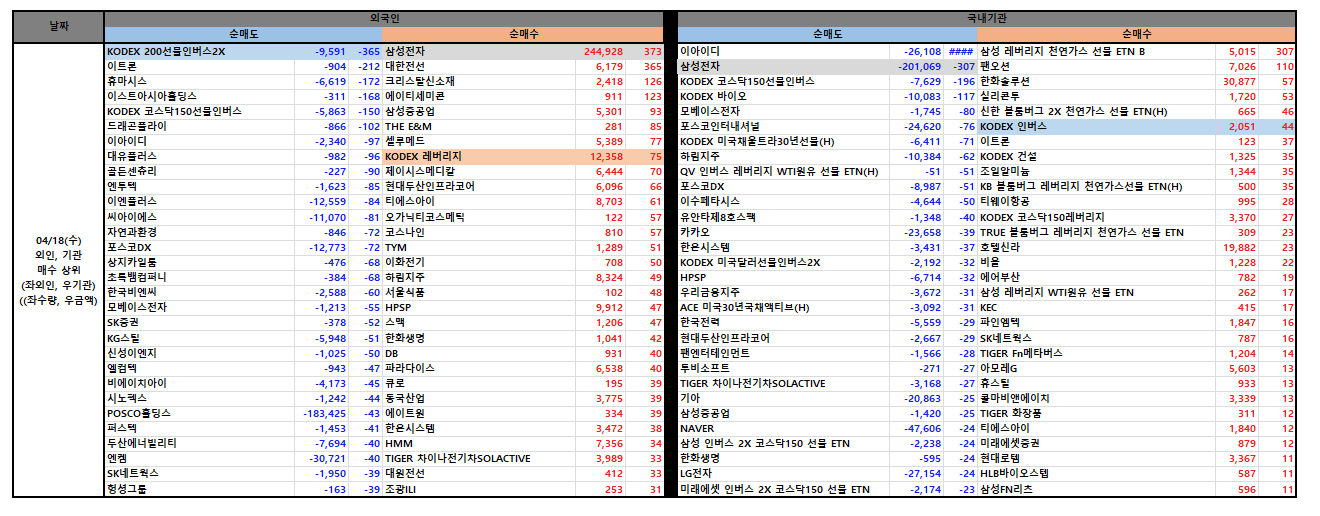1320x516 pixels.
Task: Select 크리스탈신소재
Action: [x=479, y=81]
